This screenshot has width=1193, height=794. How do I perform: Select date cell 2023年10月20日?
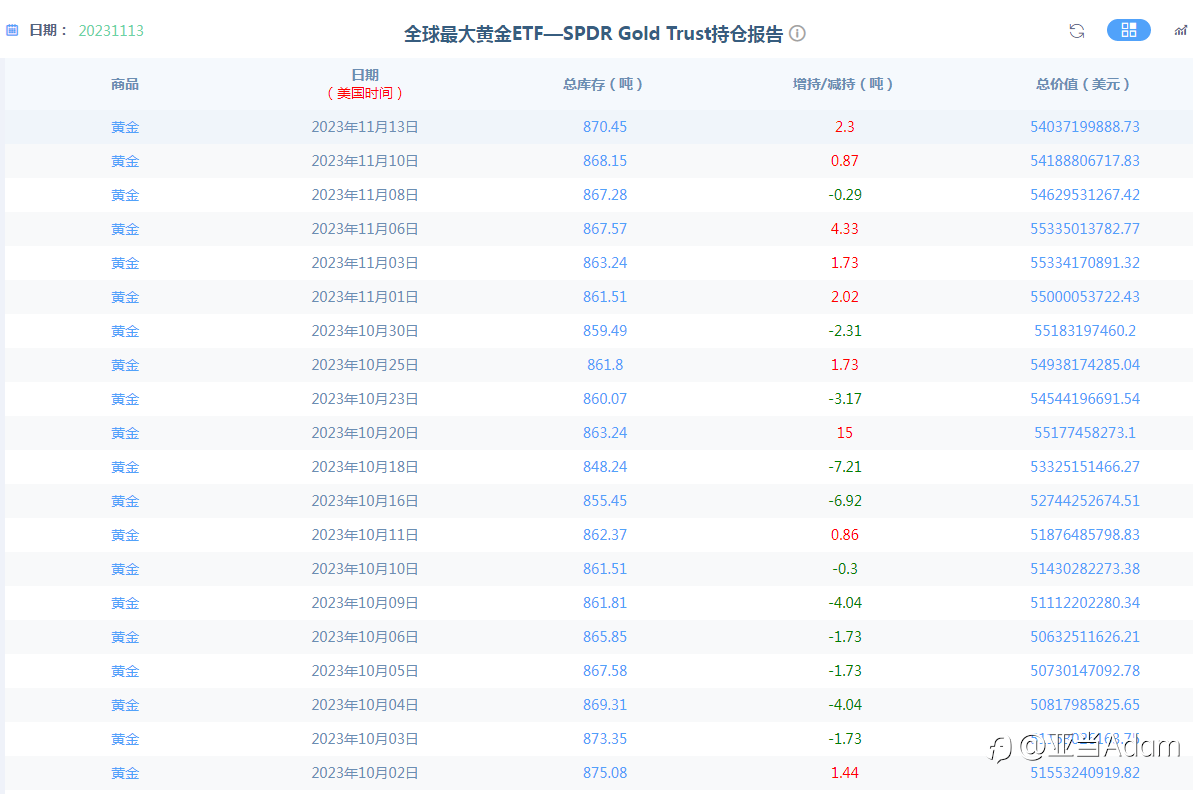364,433
